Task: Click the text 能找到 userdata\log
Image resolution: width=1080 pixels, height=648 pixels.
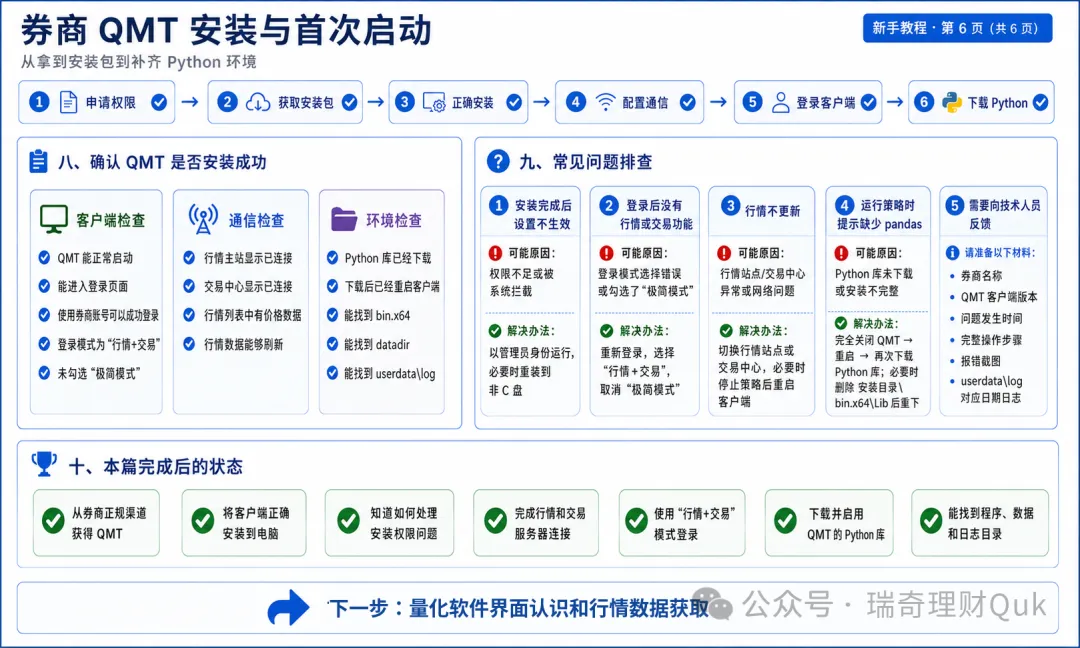Action: click(390, 373)
